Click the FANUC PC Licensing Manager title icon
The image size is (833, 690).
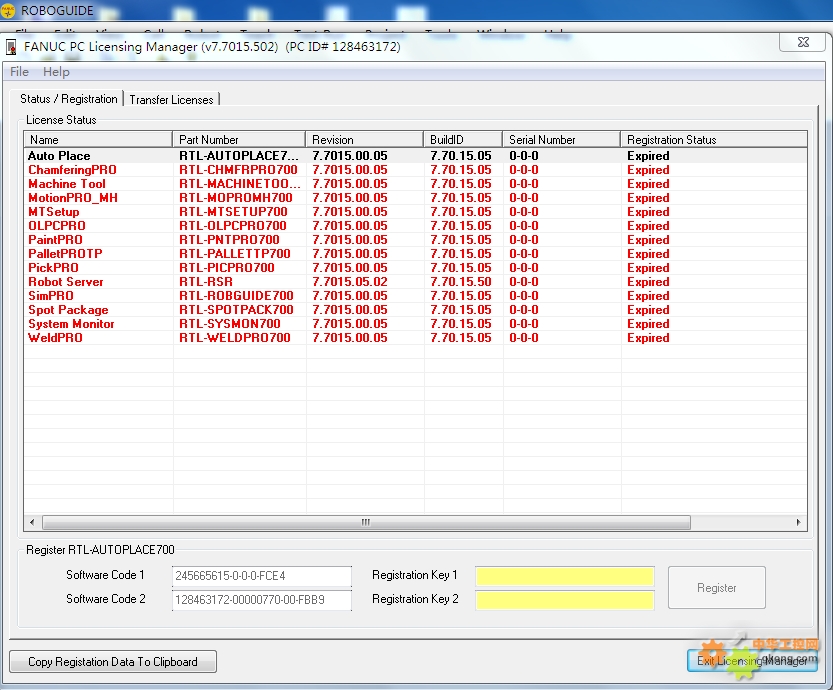[11, 47]
